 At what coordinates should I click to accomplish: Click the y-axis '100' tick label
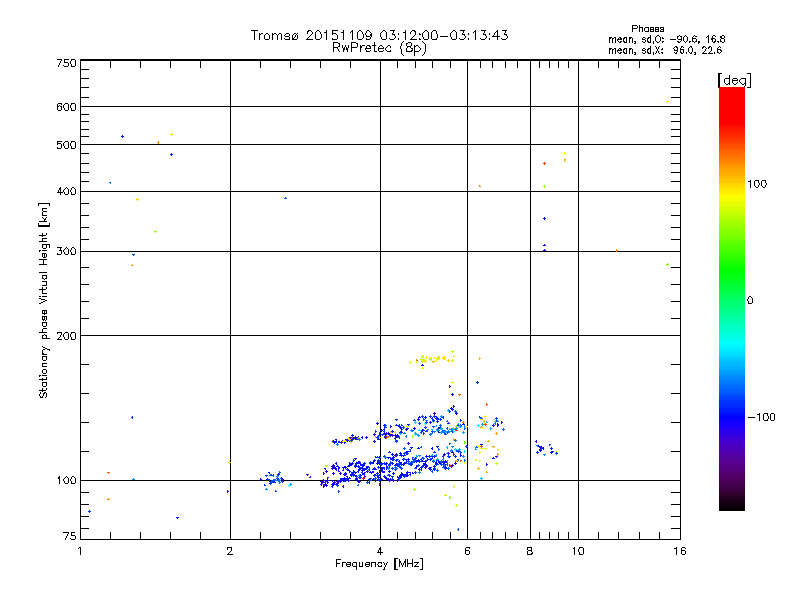pyautogui.click(x=66, y=481)
